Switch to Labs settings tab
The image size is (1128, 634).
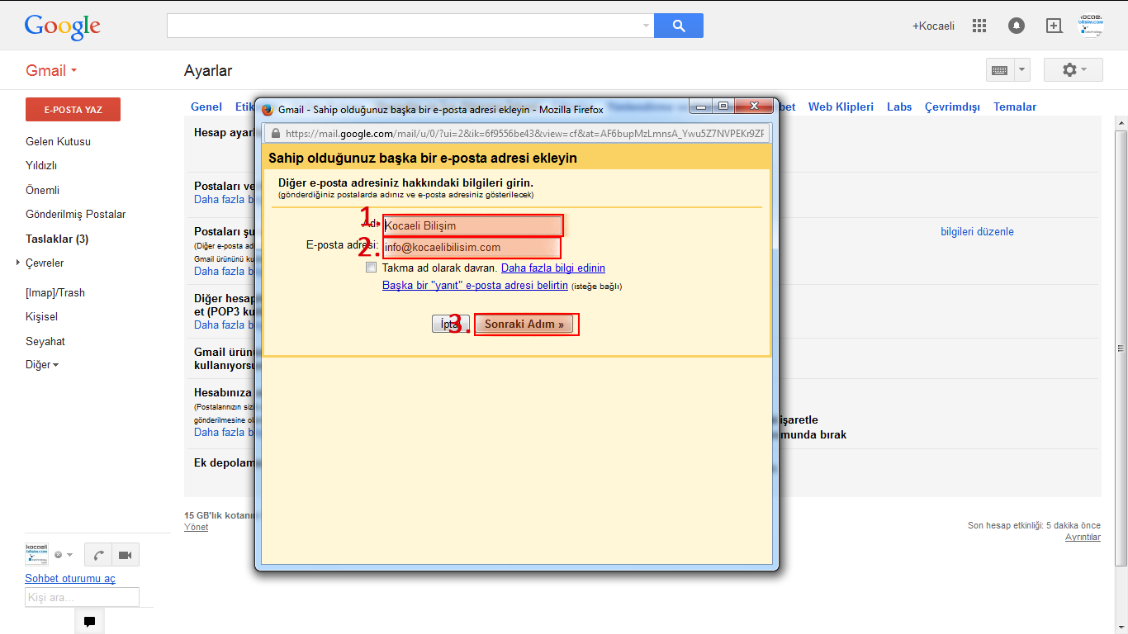(899, 107)
